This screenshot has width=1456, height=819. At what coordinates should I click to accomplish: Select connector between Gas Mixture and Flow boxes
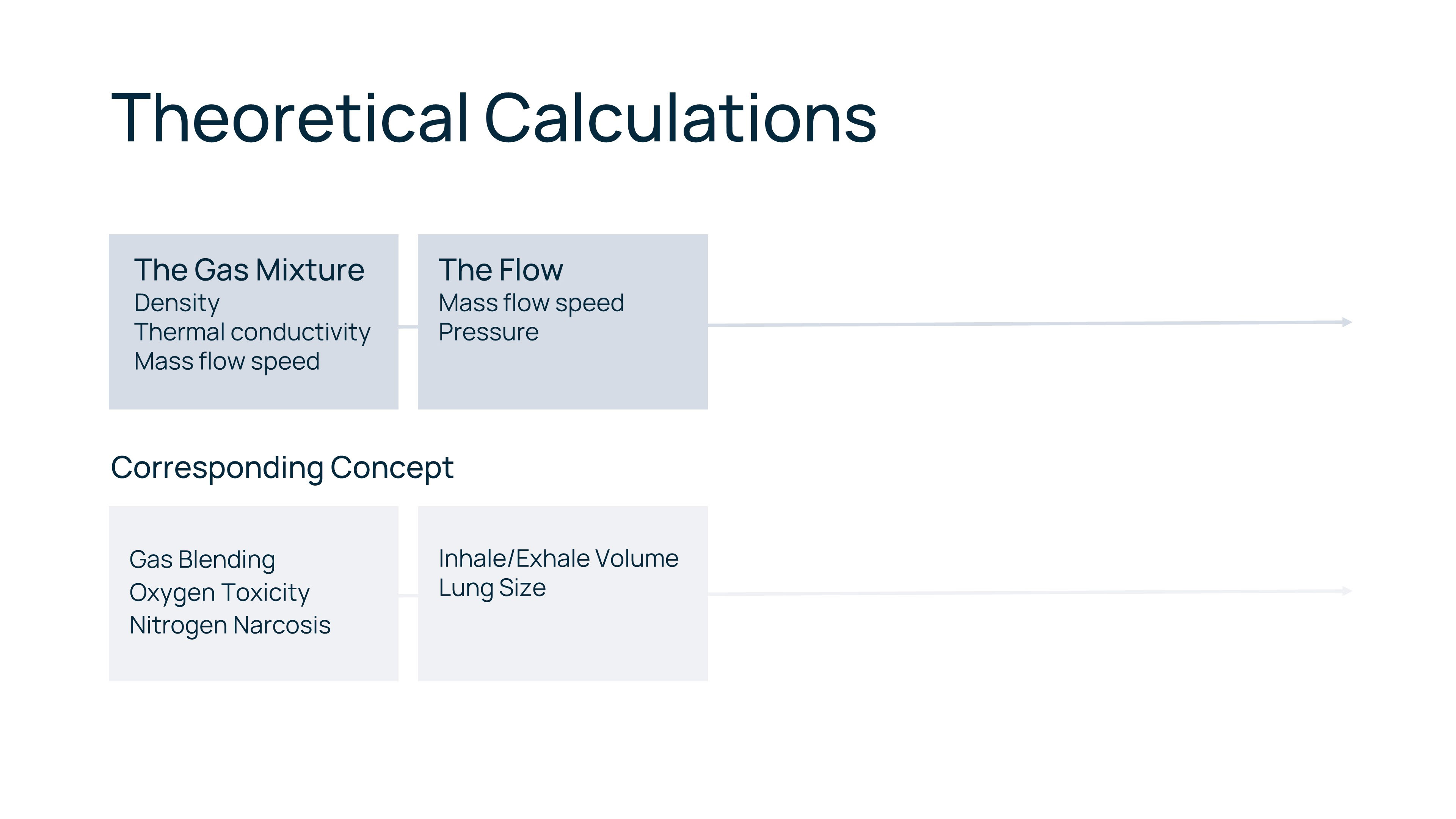tap(408, 327)
